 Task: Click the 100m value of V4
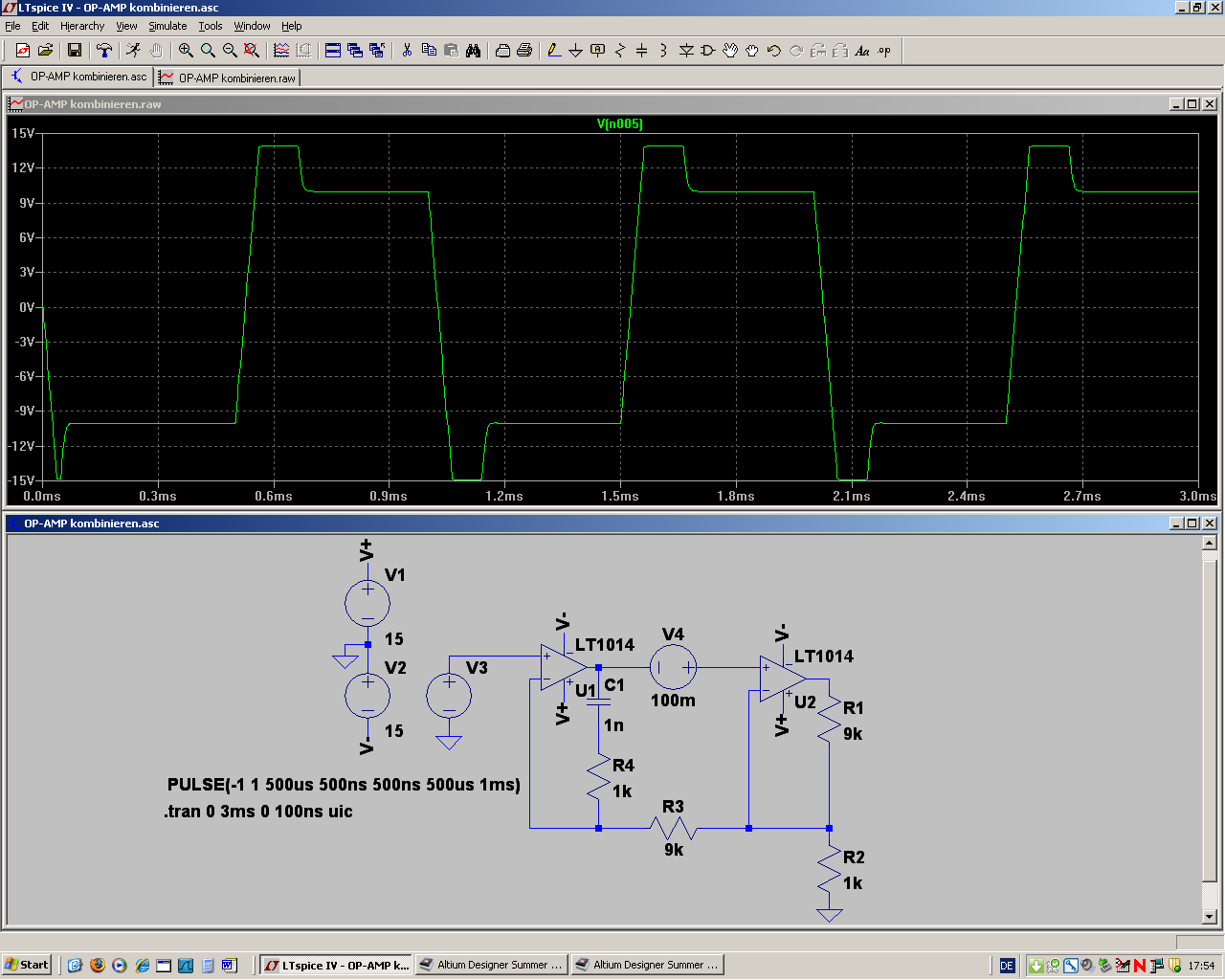[x=673, y=701]
